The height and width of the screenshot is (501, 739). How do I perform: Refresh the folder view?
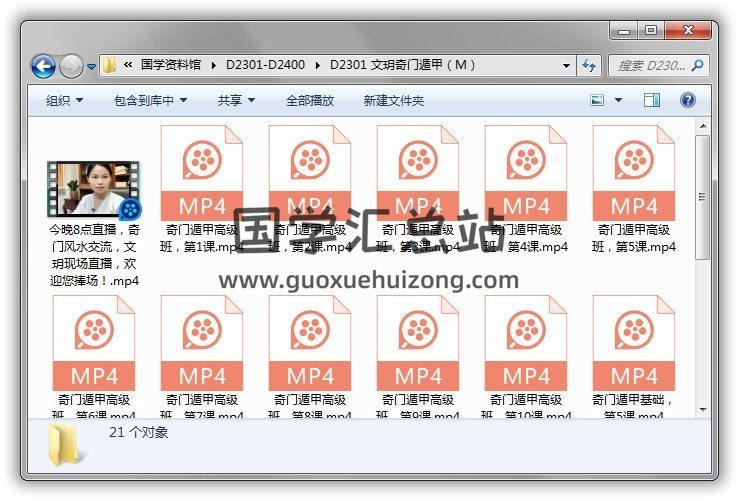[589, 66]
